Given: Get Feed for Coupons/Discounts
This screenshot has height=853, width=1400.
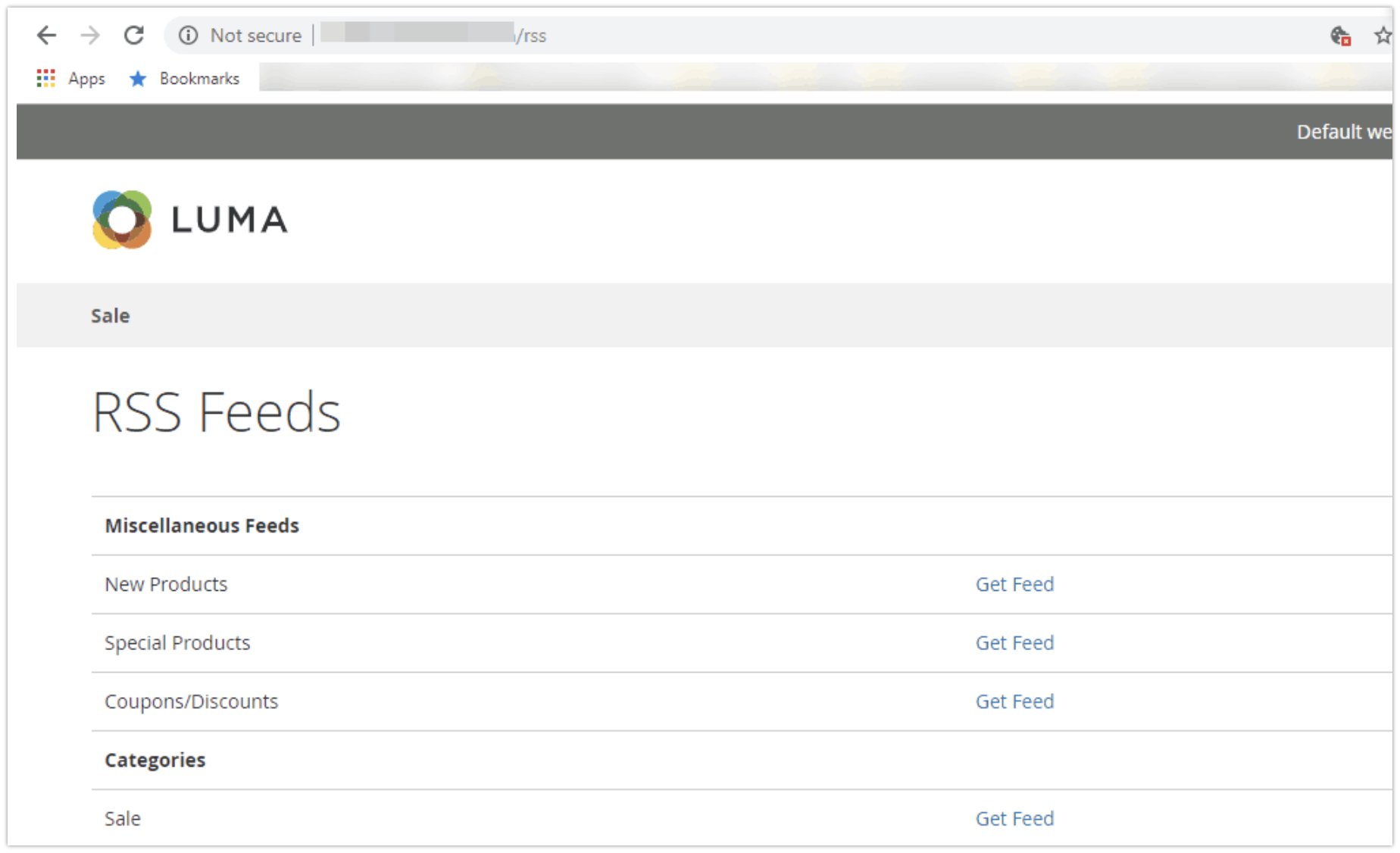Looking at the screenshot, I should point(1014,701).
